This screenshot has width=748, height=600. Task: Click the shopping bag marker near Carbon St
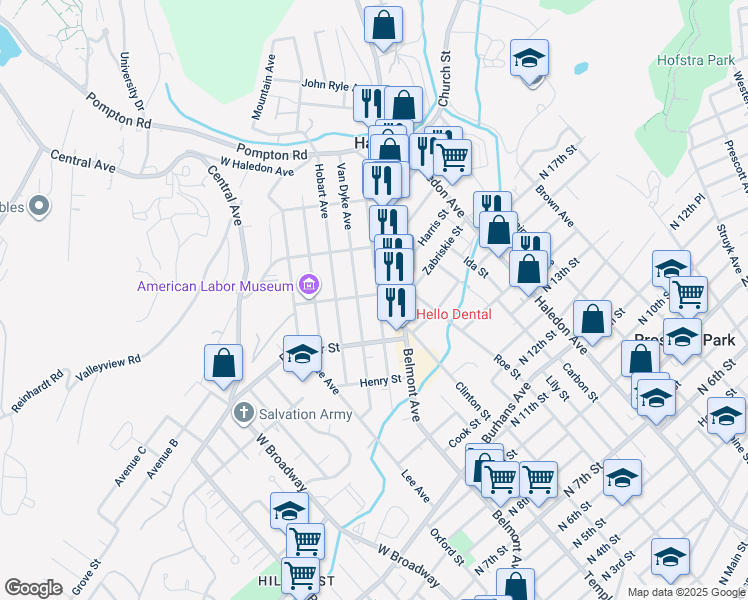[x=593, y=319]
